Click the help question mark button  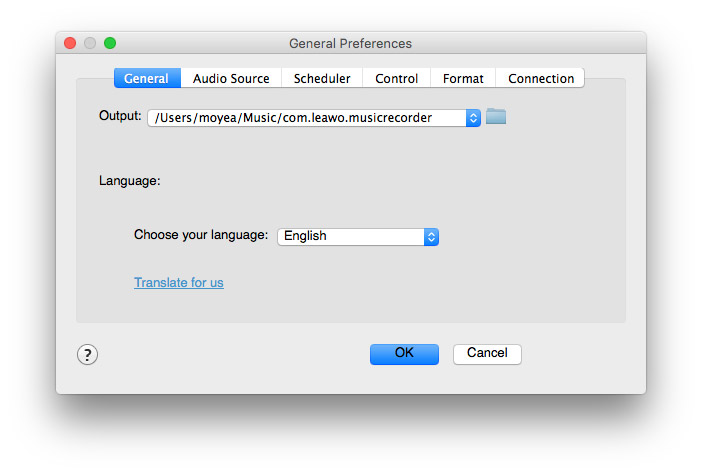(x=87, y=354)
